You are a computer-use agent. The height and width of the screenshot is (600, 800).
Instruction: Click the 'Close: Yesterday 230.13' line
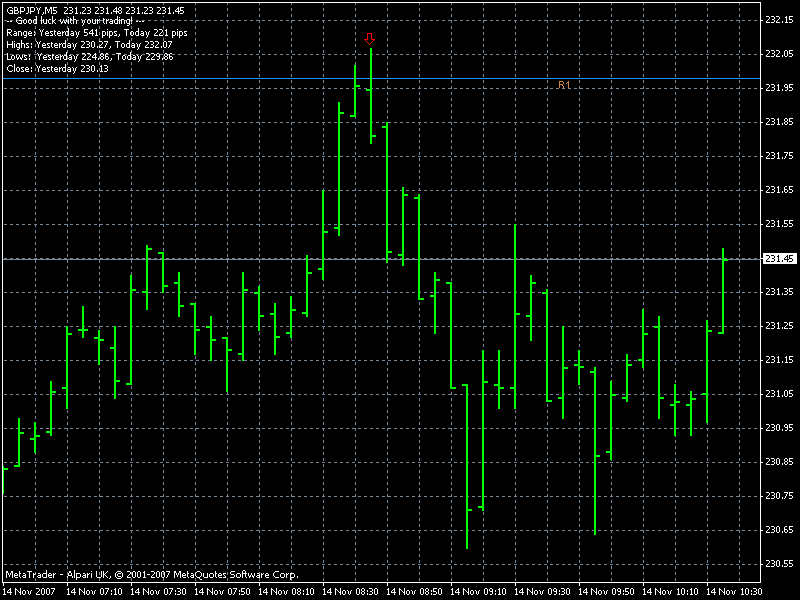coord(57,68)
